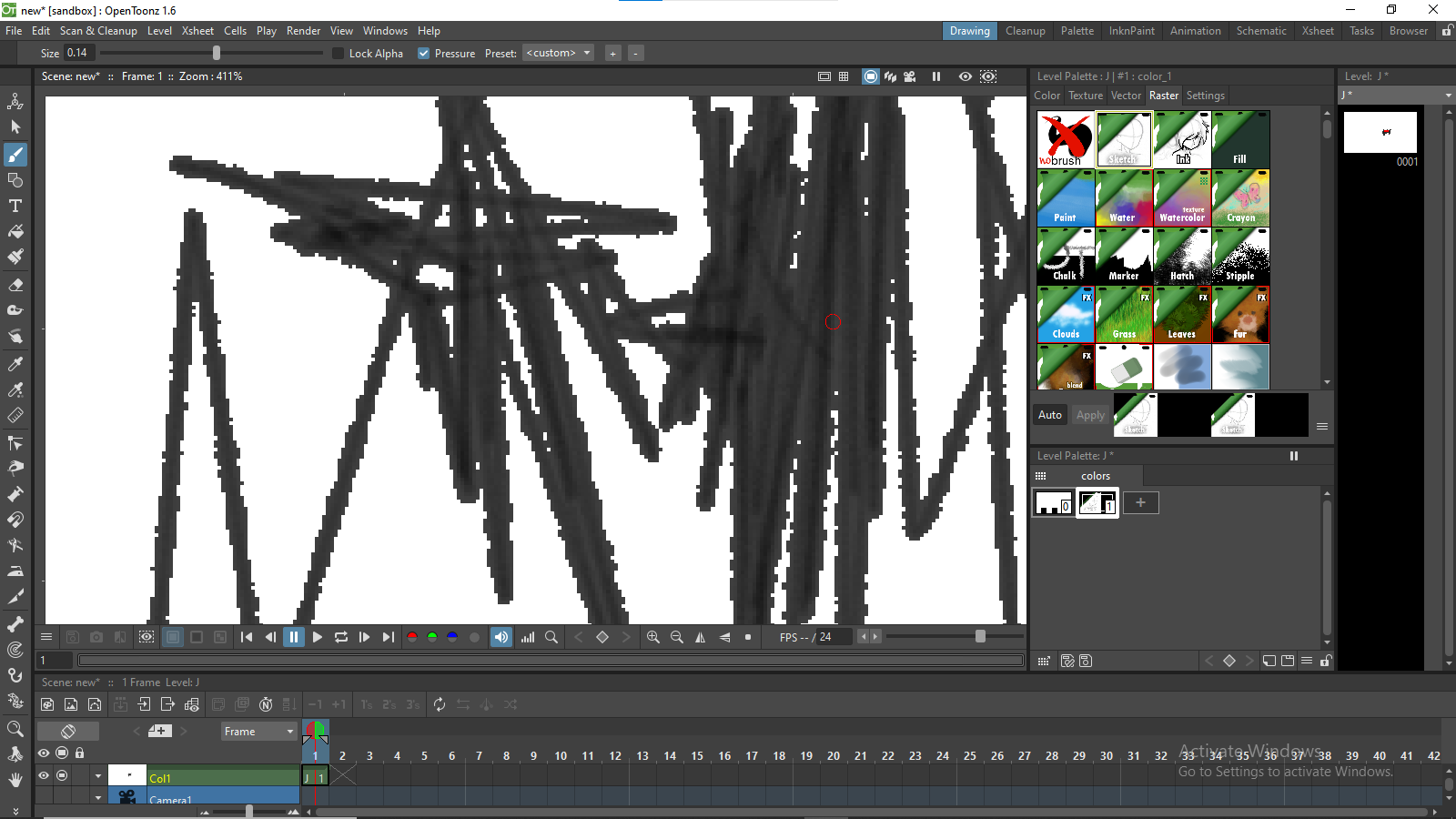Select the Animate tool at top of toolbar

15,101
